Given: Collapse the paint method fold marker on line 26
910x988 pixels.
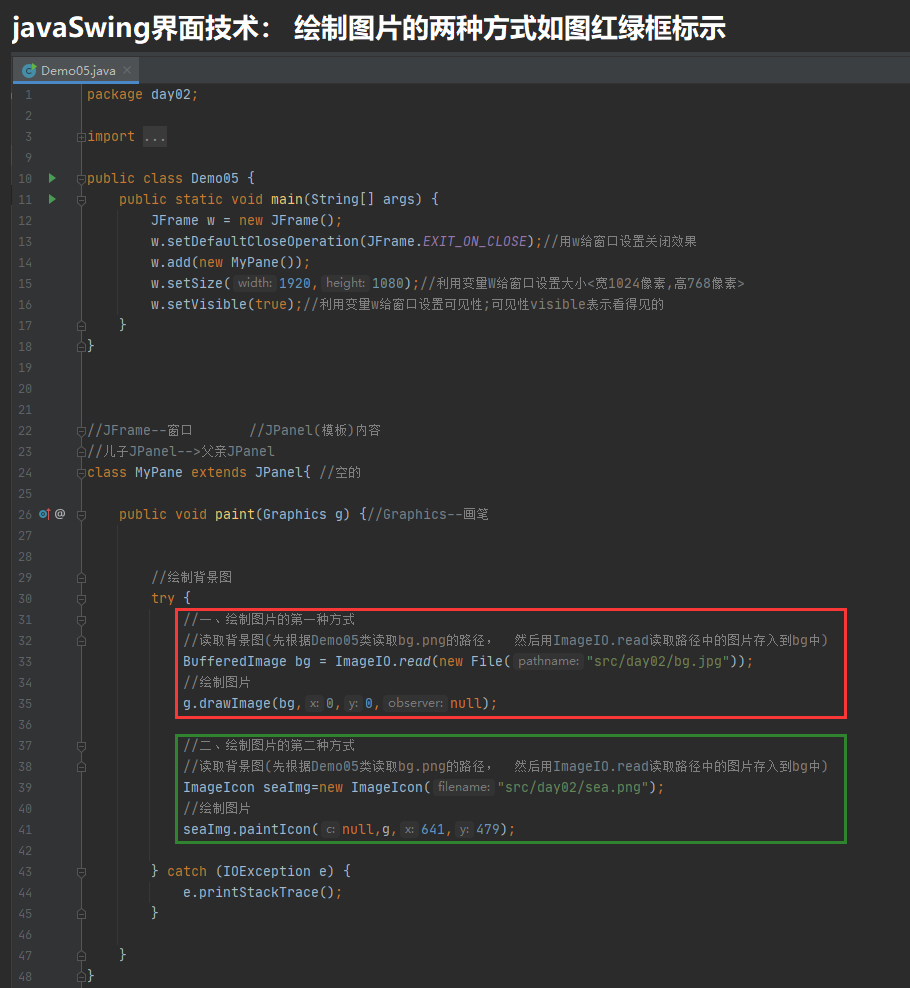Looking at the screenshot, I should tap(80, 513).
